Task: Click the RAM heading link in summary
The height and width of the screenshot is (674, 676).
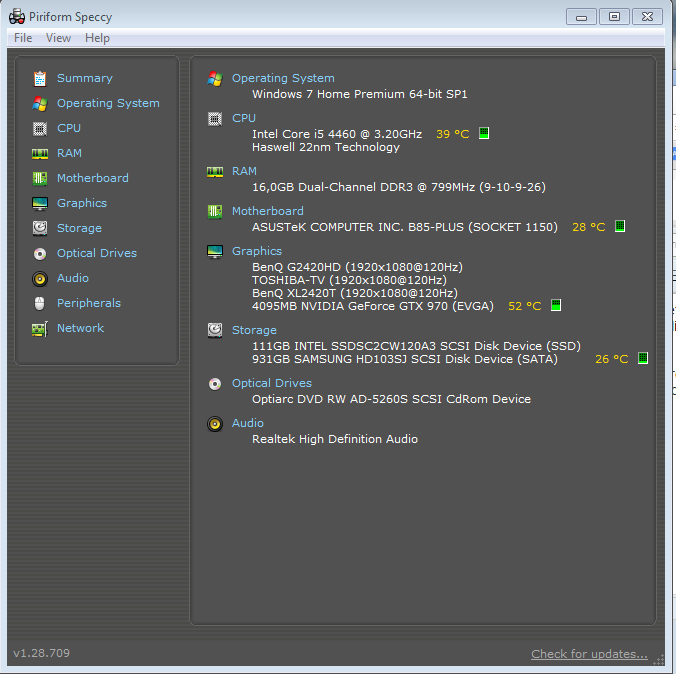Action: click(244, 172)
